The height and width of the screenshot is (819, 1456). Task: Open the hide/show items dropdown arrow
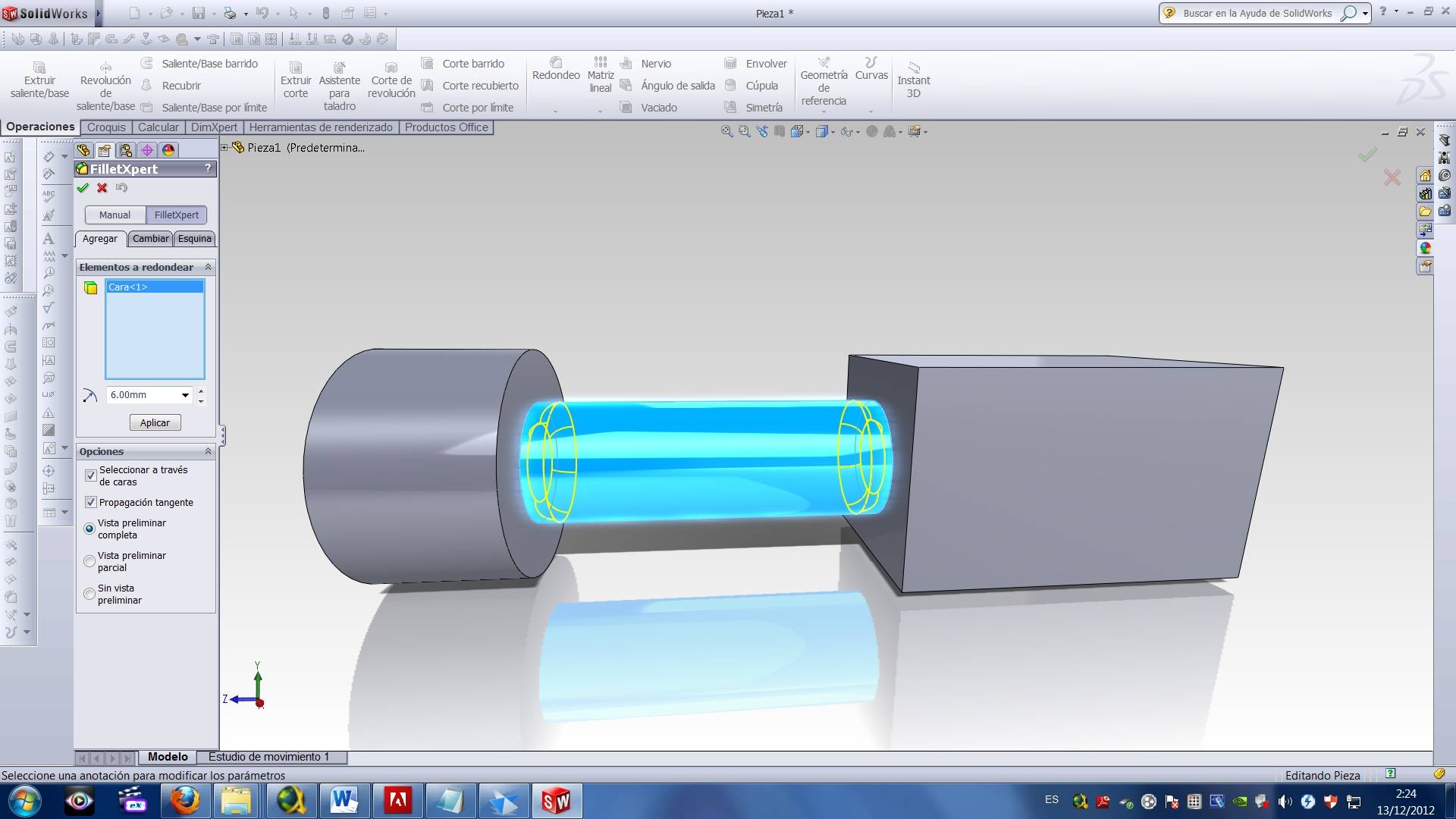[x=858, y=132]
